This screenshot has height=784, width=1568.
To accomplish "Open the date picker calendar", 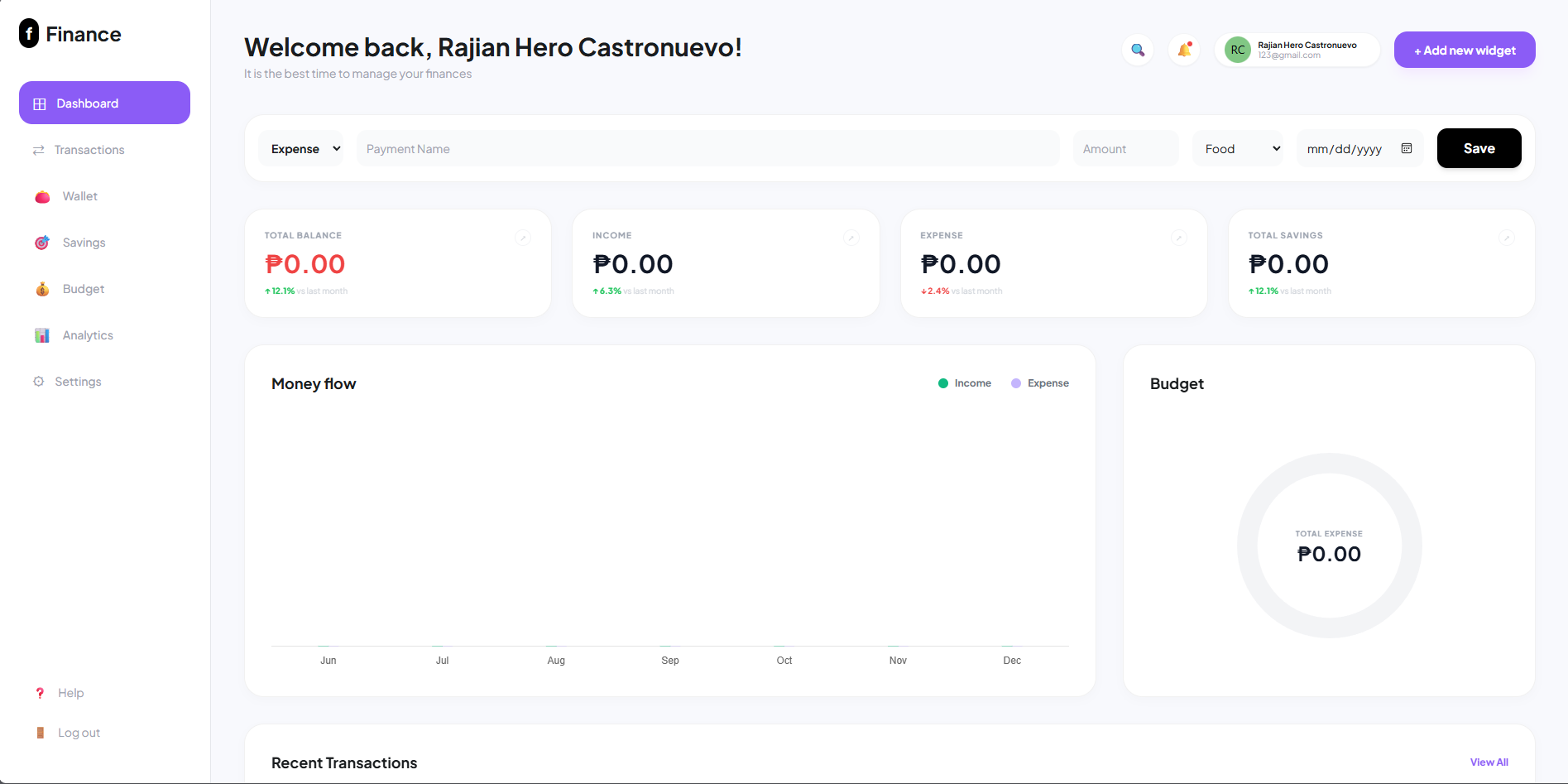I will [x=1406, y=148].
